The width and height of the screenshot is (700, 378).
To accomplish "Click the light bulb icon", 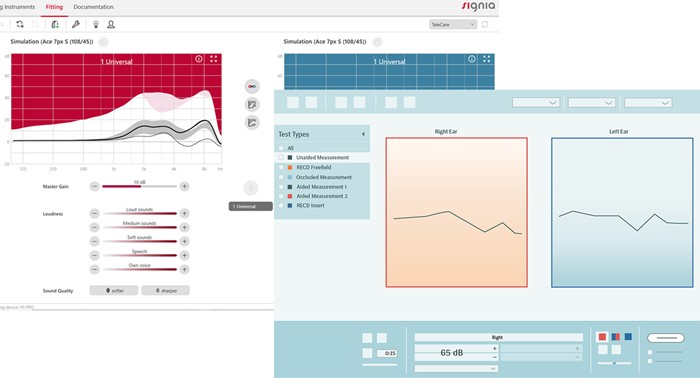I will 96,25.
